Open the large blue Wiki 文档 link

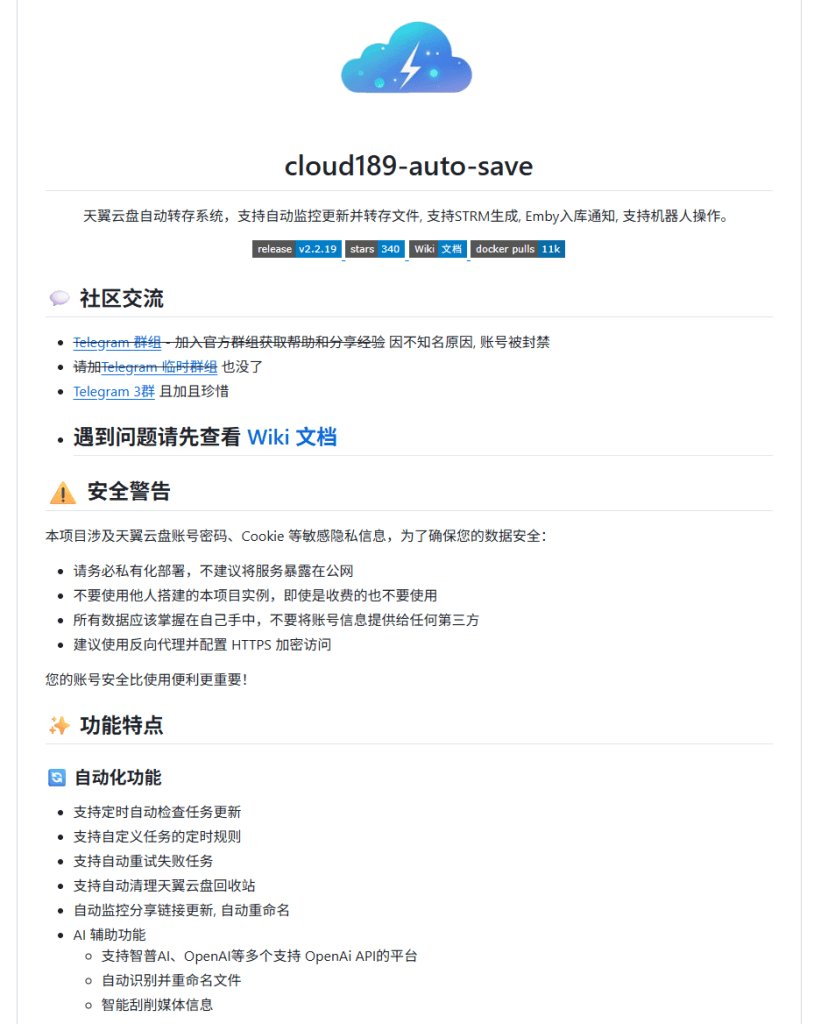pos(291,437)
